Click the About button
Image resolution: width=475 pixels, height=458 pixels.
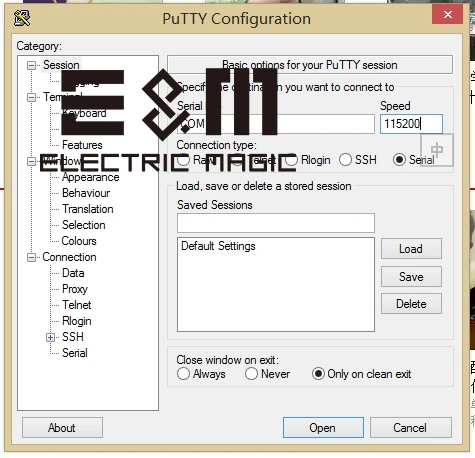[62, 428]
